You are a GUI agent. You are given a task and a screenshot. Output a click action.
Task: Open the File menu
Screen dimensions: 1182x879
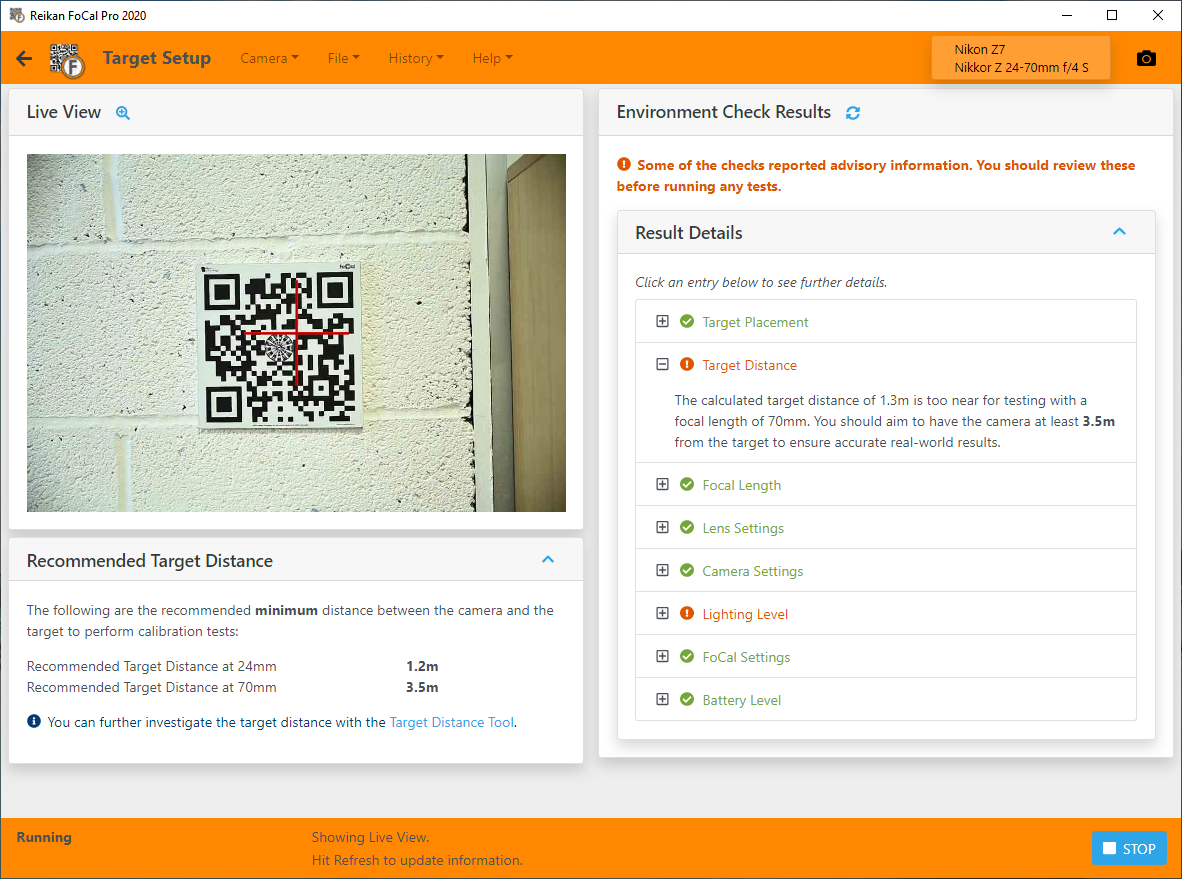coord(344,58)
